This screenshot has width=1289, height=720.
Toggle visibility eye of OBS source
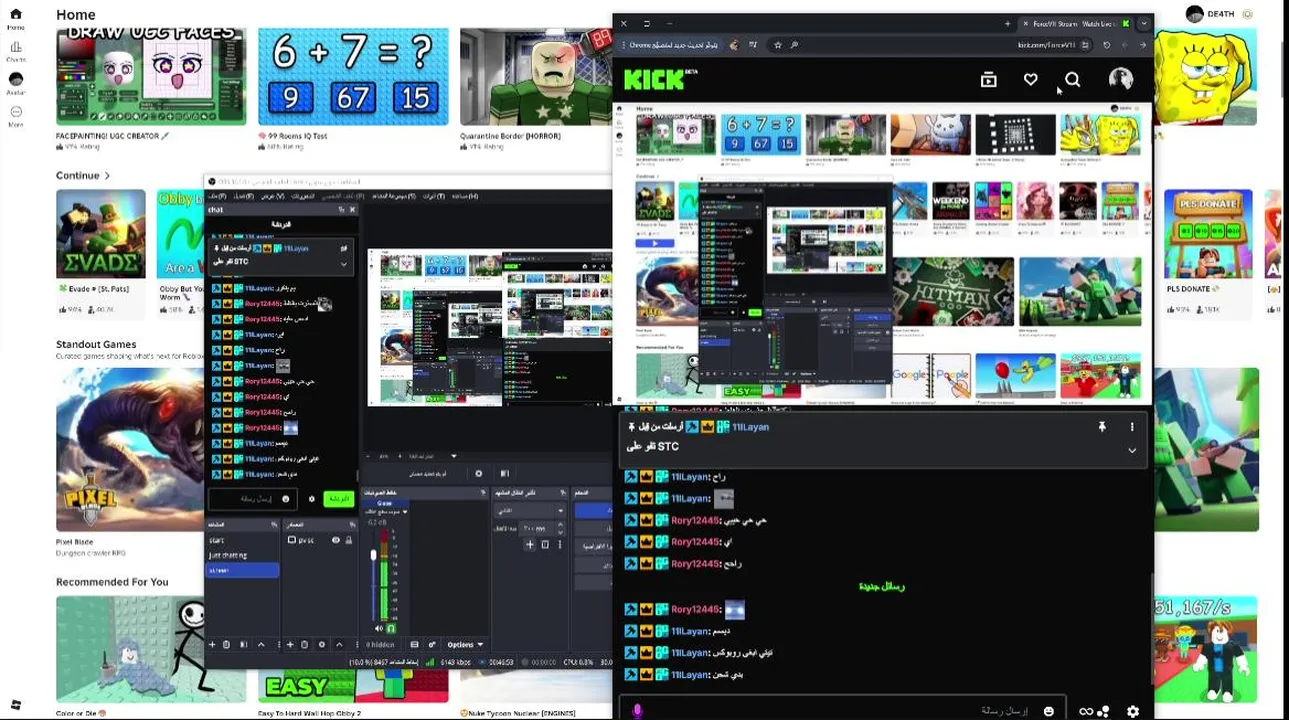336,540
